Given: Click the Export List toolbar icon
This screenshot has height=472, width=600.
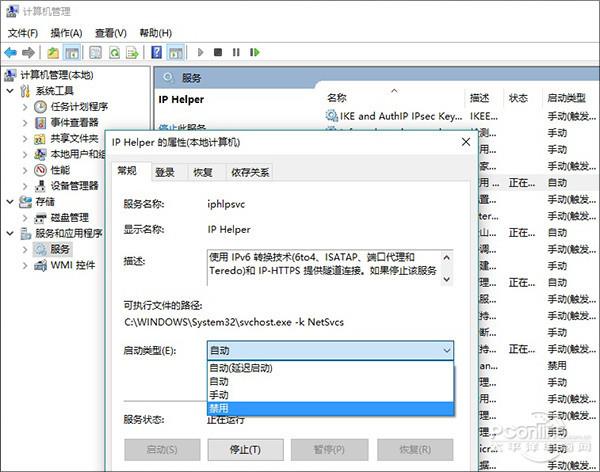Looking at the screenshot, I should click(133, 52).
